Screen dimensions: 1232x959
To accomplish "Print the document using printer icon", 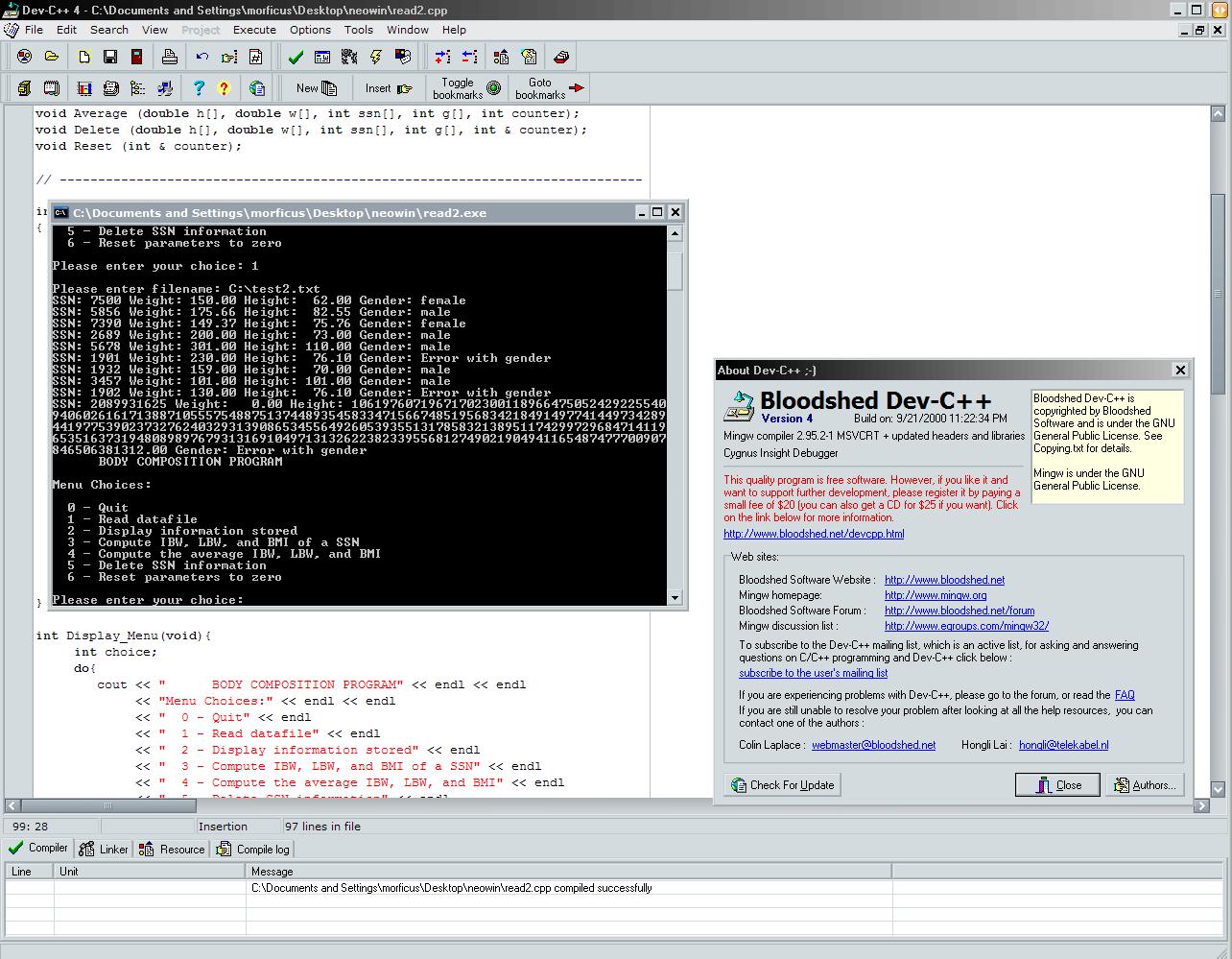I will click(x=170, y=57).
